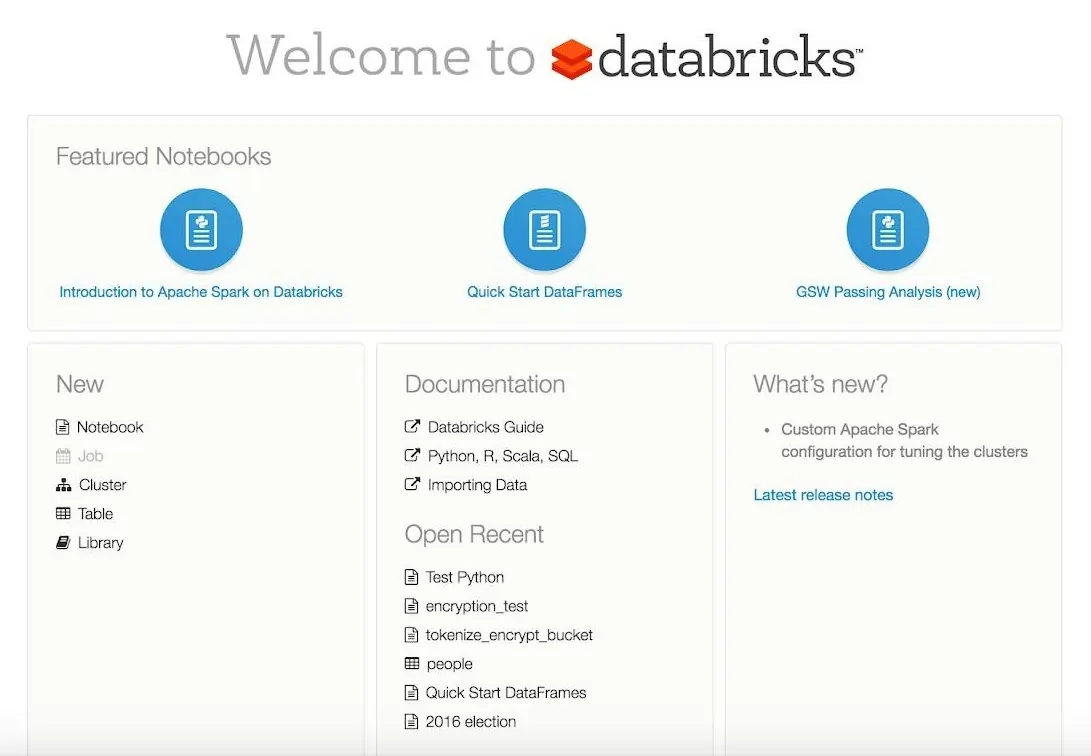This screenshot has width=1091, height=756.
Task: Click the Featured Notebooks heading
Action: pyautogui.click(x=164, y=156)
